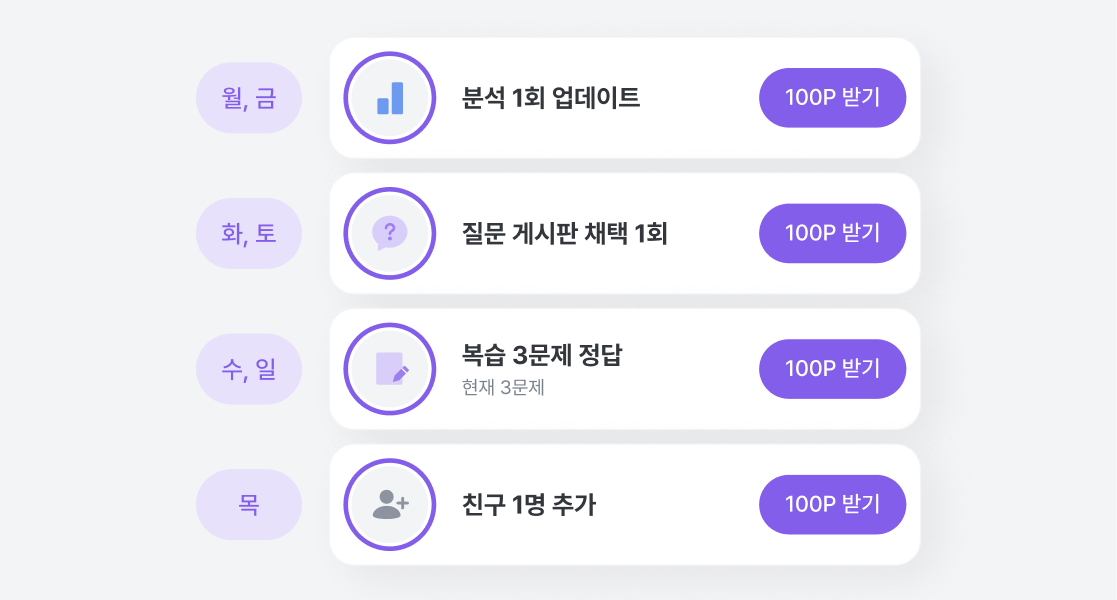
Task: Select the 월, 금 day pill
Action: pos(249,98)
